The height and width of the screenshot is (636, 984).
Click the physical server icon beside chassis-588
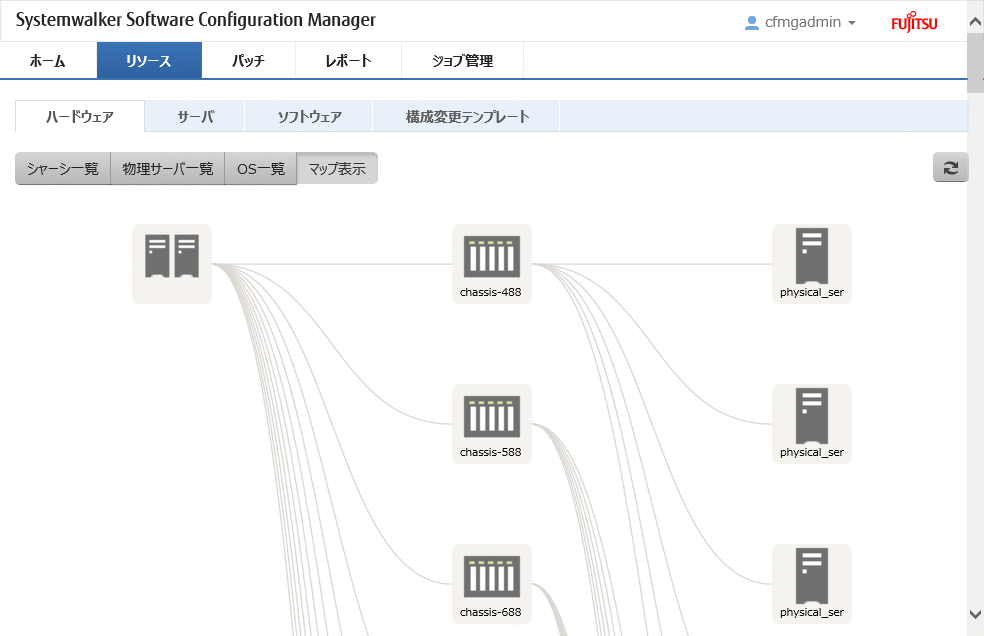point(812,416)
